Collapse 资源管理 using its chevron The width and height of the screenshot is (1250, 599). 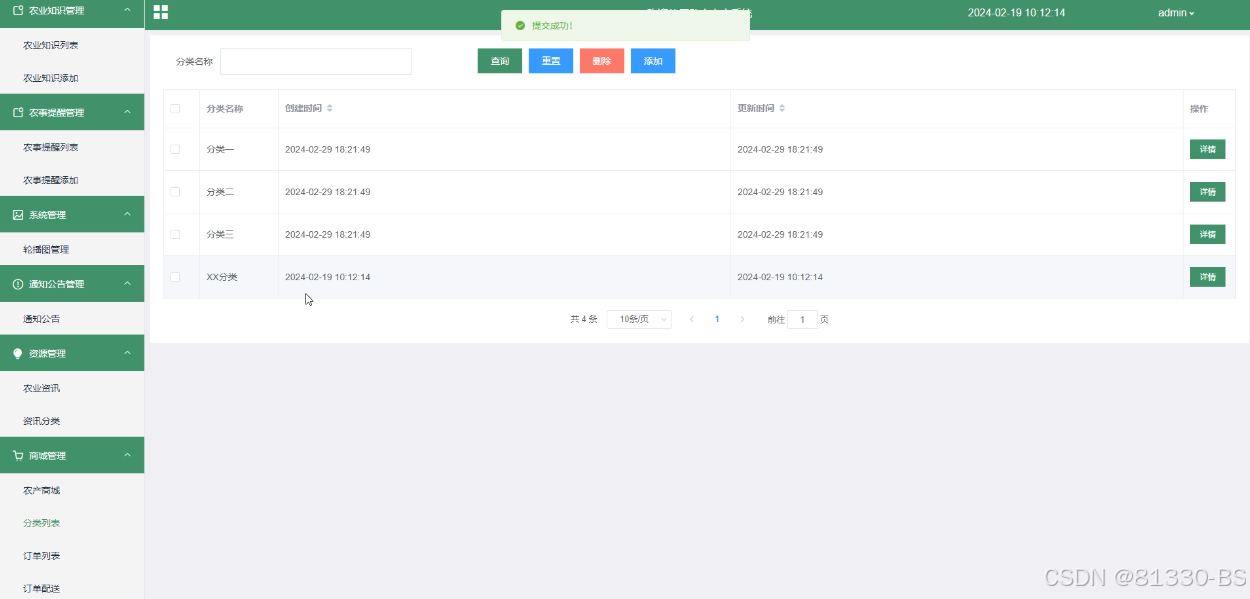click(x=127, y=353)
